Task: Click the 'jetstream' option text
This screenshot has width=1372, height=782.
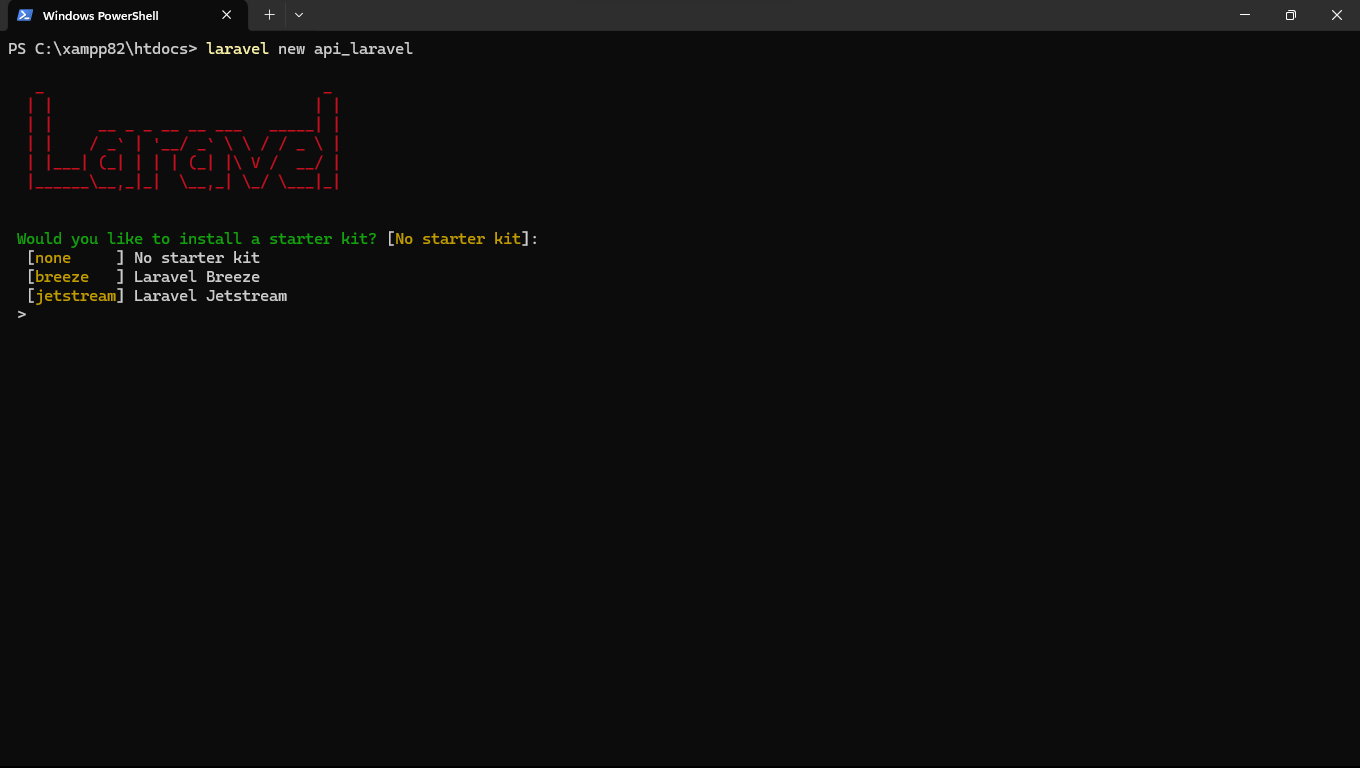Action: pos(76,296)
